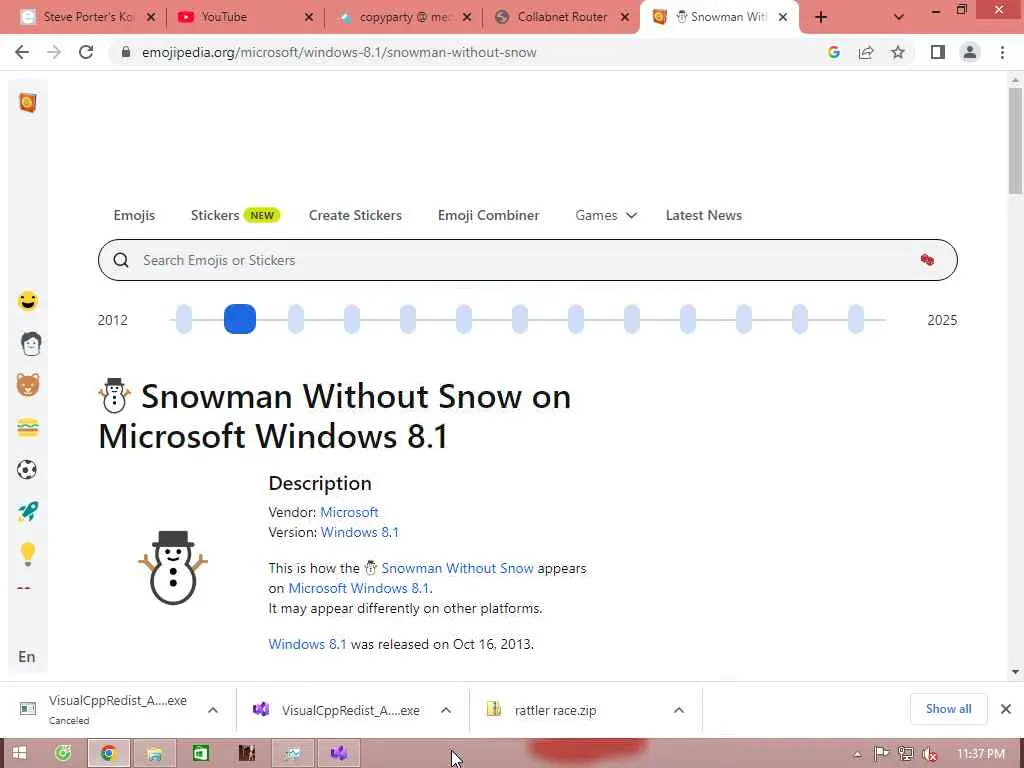Click Show all downloads
Screen dimensions: 1024x768
(x=948, y=709)
